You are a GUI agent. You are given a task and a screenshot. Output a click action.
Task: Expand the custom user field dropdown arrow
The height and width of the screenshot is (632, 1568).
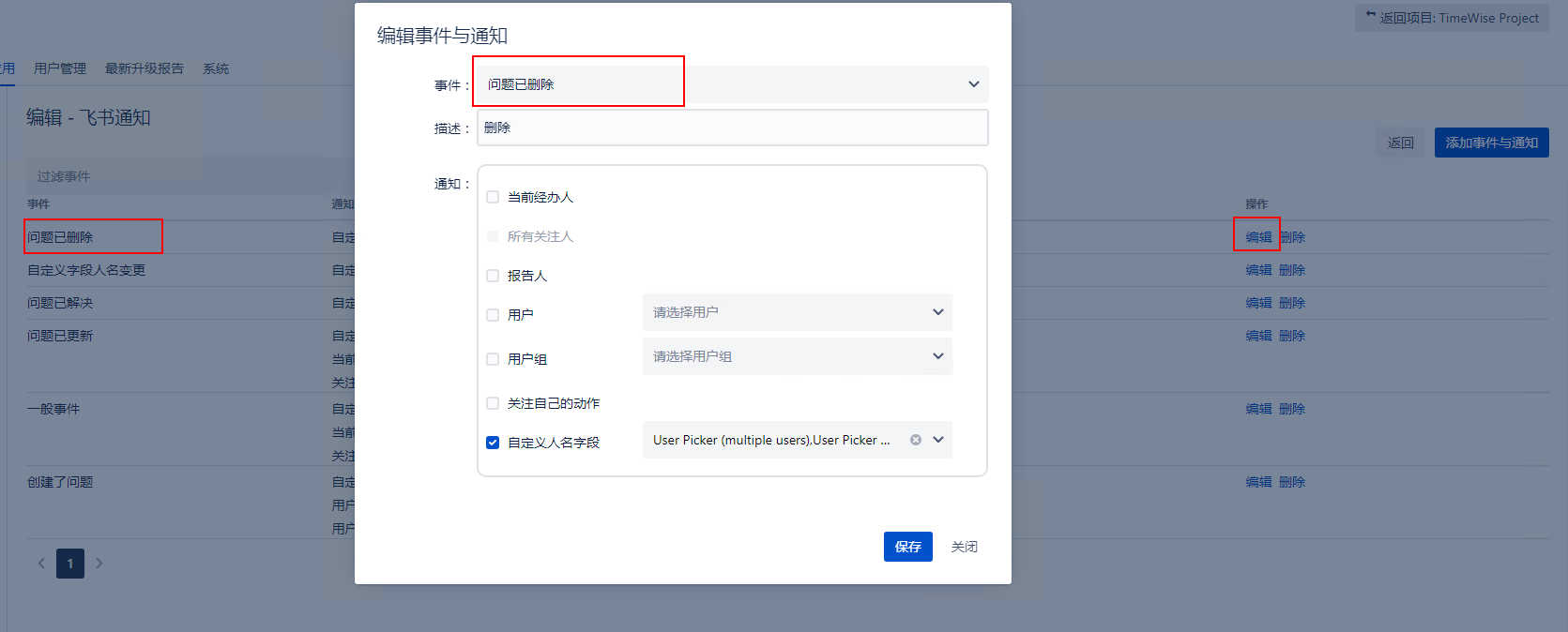point(938,440)
